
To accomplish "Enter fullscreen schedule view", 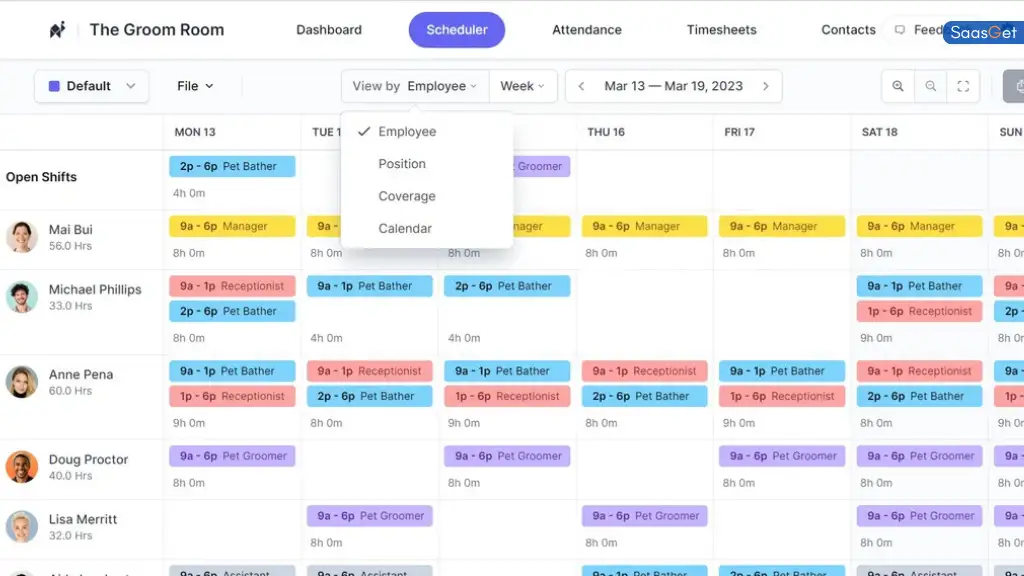I will [963, 86].
